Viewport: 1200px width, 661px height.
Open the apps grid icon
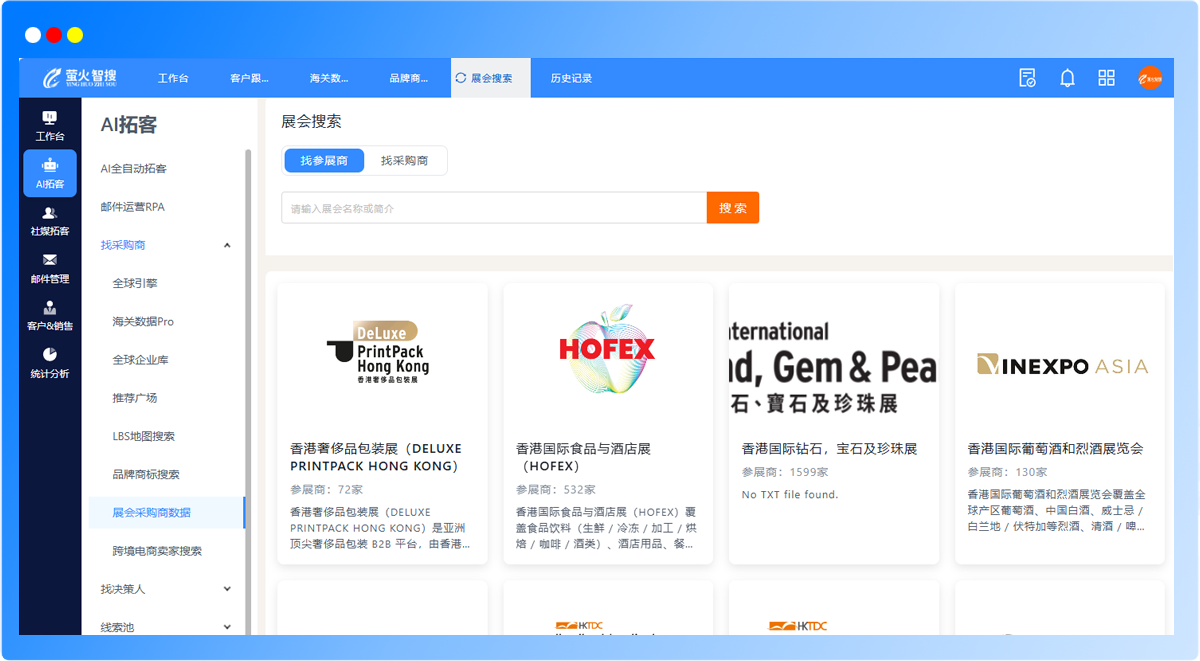1106,78
